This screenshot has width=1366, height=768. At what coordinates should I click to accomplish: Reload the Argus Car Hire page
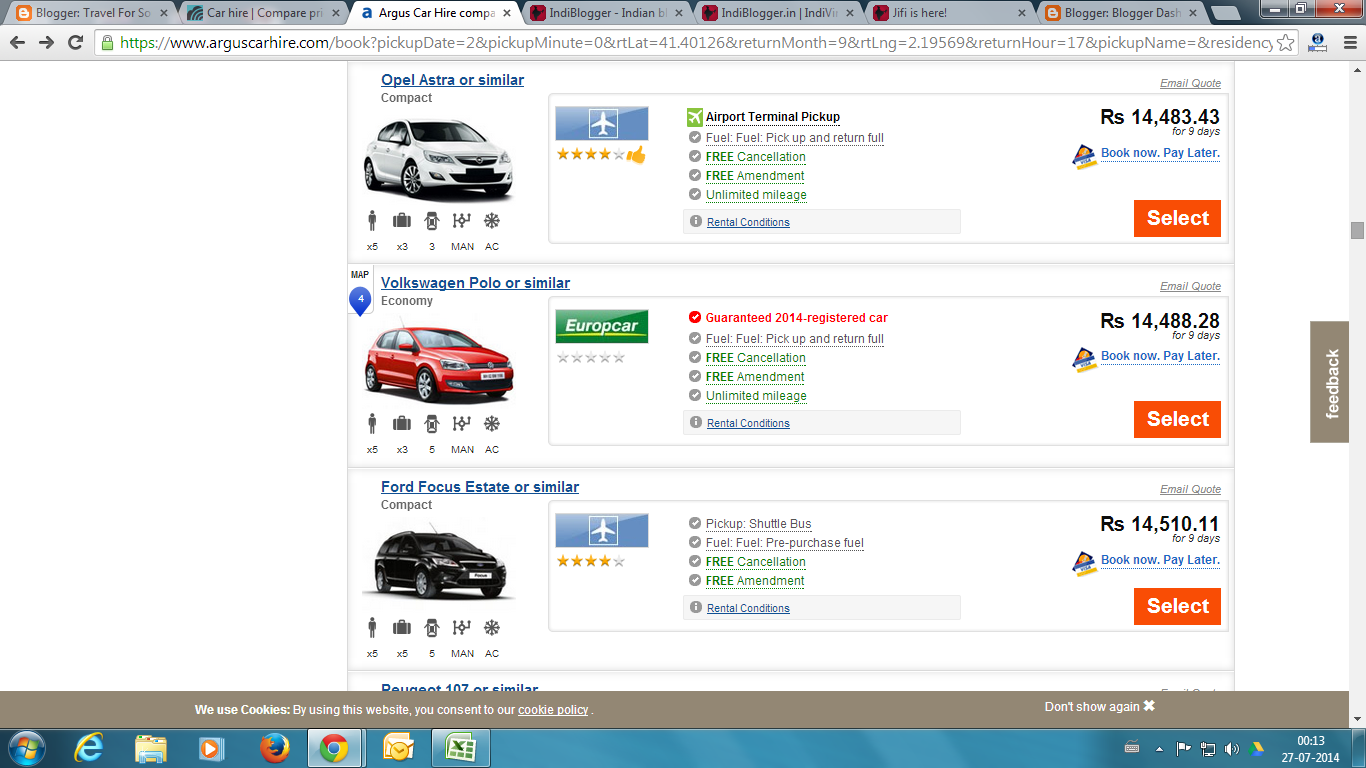point(75,43)
